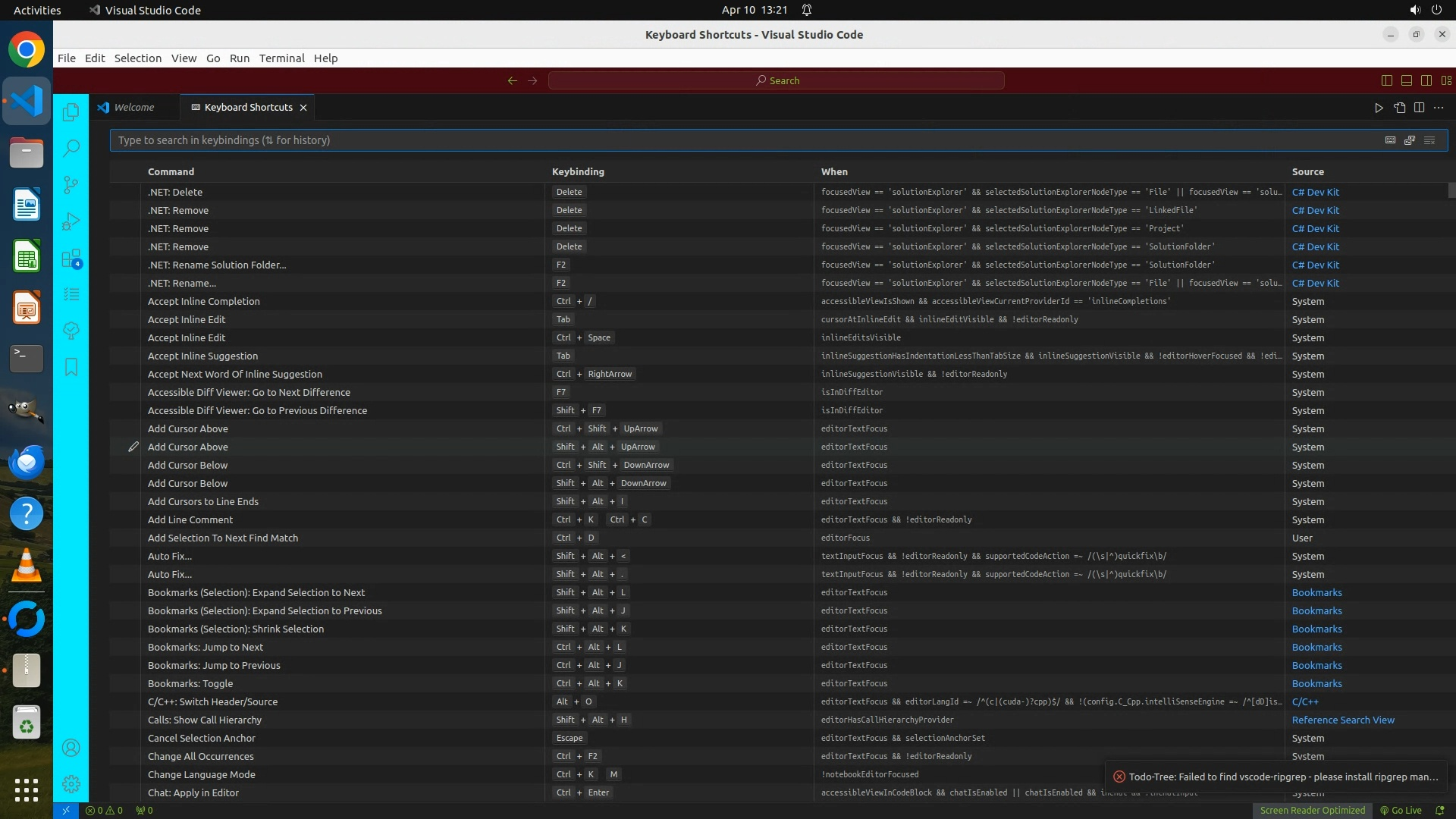Open the Run and Debug view
Viewport: 1456px width, 819px height.
(x=71, y=221)
